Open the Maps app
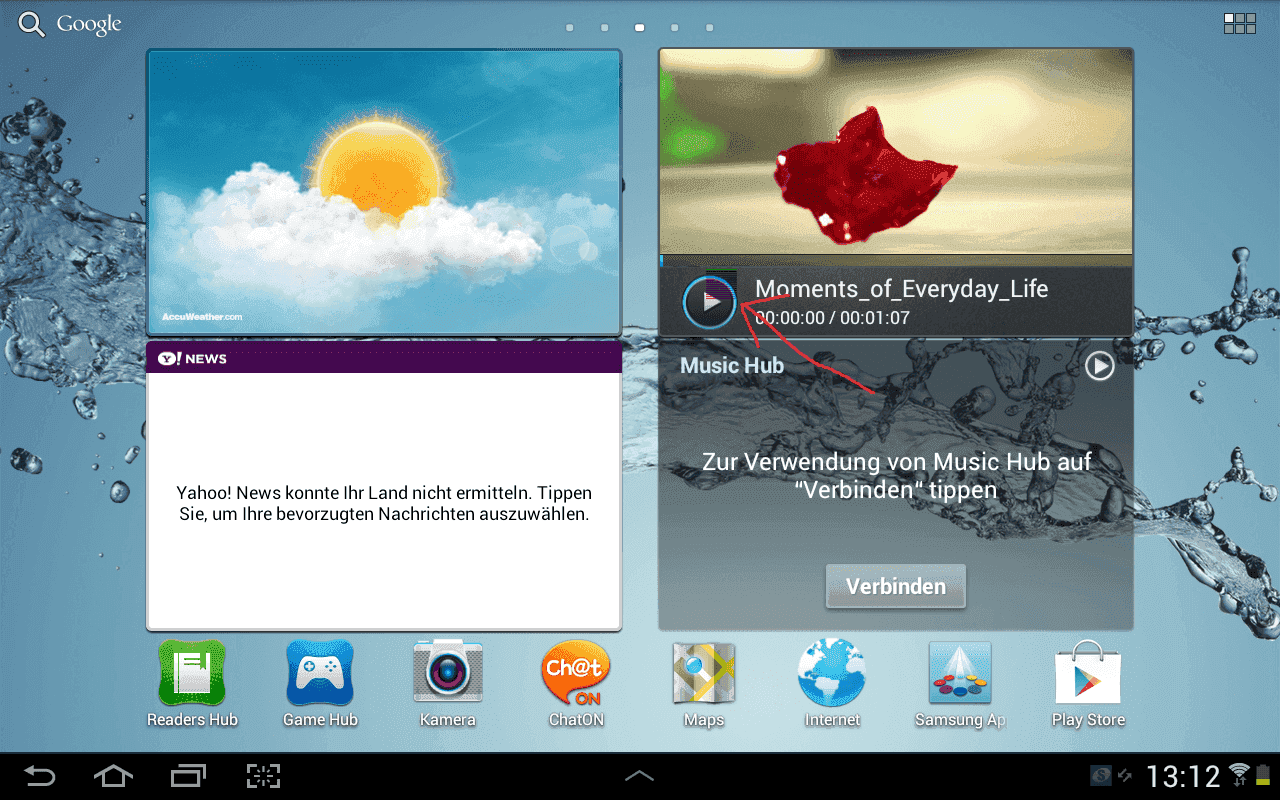The width and height of the screenshot is (1280, 800). coord(704,684)
